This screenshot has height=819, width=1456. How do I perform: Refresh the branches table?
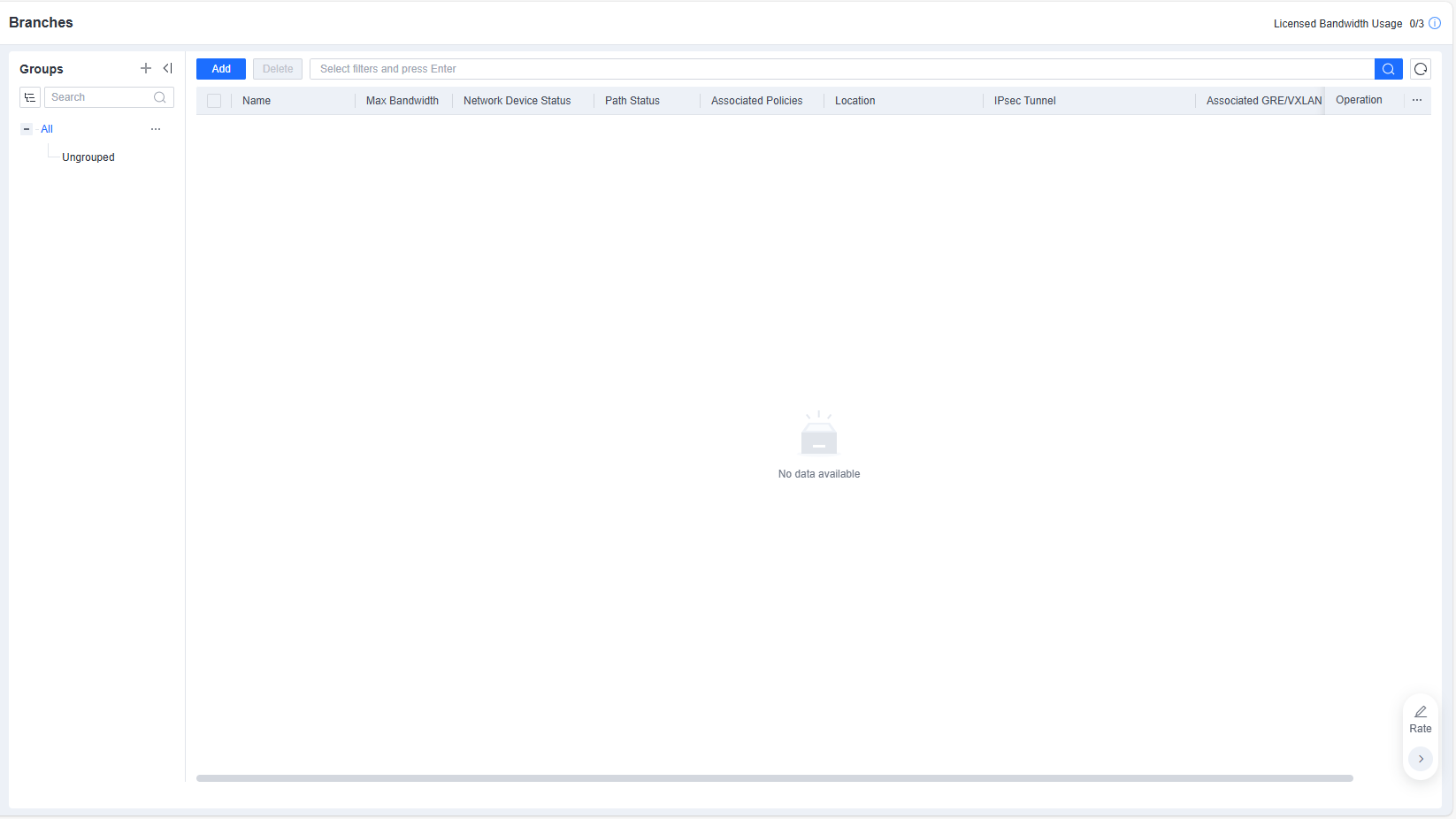(1421, 69)
